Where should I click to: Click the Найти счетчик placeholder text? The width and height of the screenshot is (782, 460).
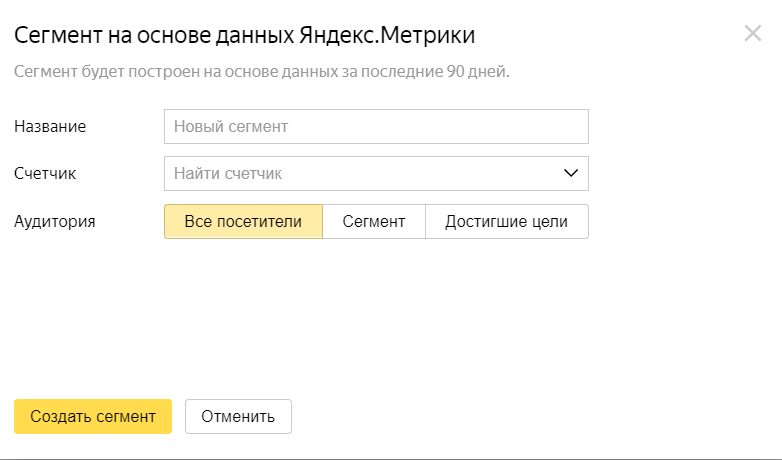228,173
